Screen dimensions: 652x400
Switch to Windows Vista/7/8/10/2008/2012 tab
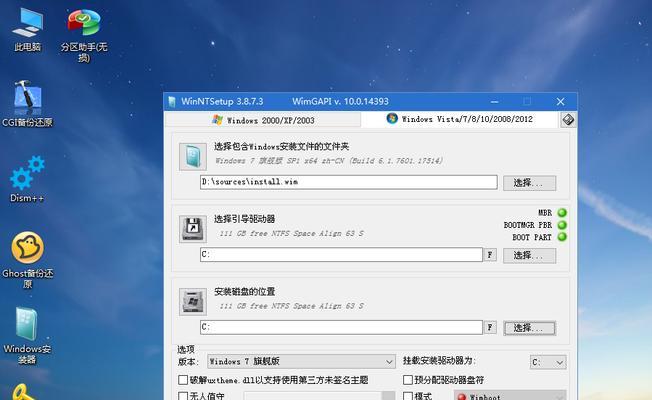point(459,119)
